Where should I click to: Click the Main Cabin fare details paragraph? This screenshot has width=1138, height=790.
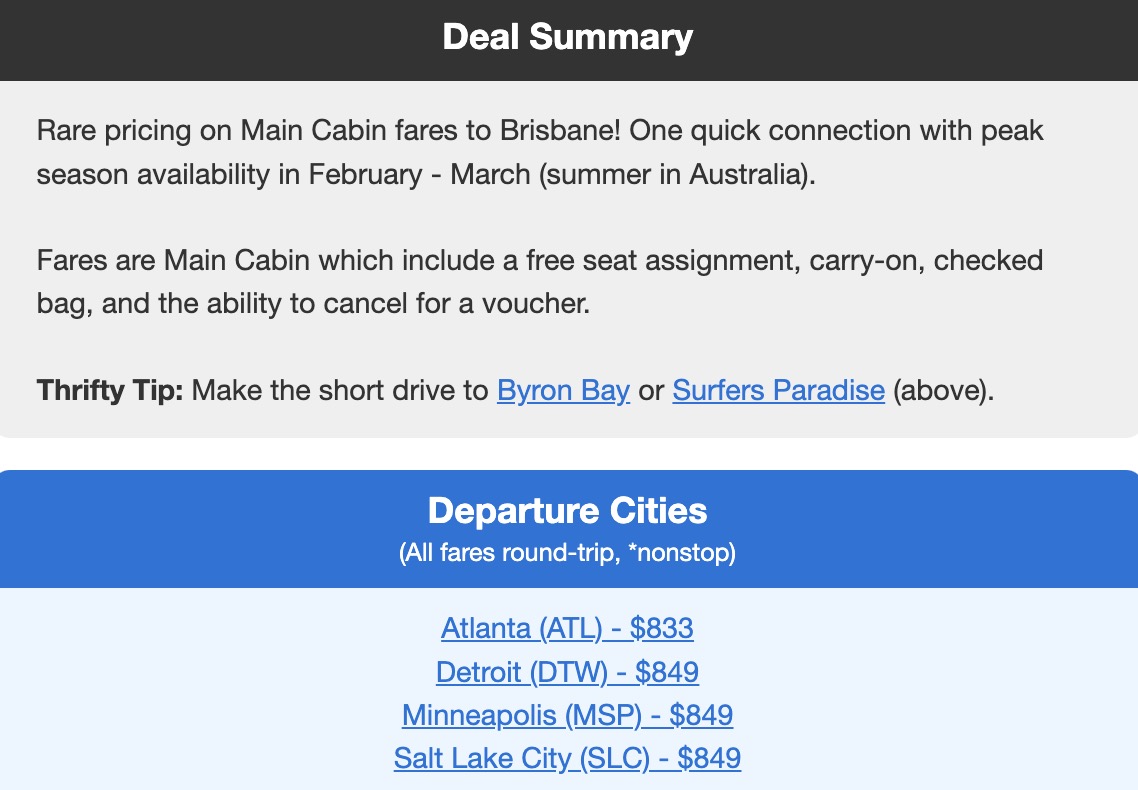[540, 281]
